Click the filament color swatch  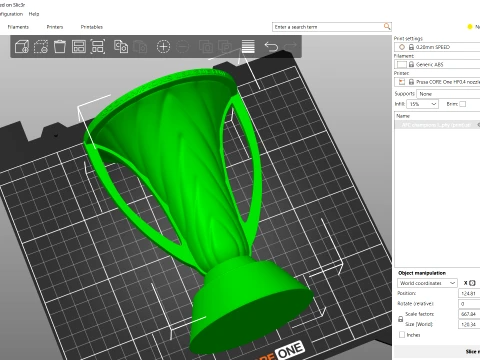pos(402,64)
